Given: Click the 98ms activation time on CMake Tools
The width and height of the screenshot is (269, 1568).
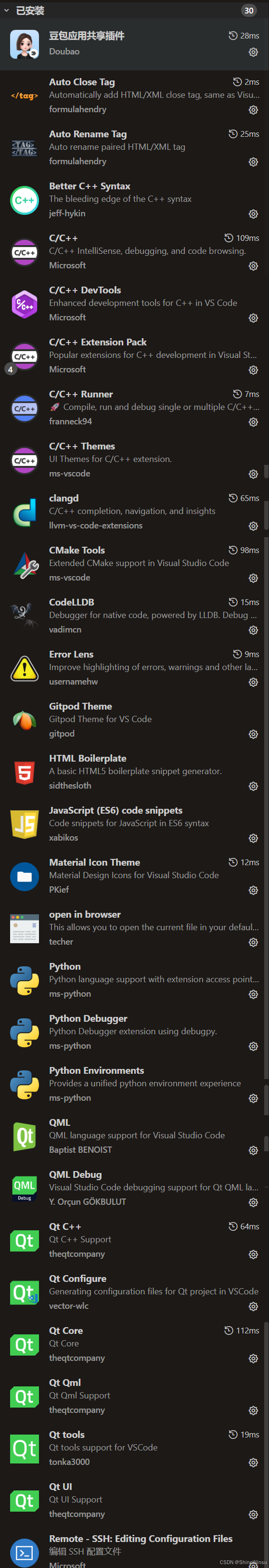Looking at the screenshot, I should [243, 550].
